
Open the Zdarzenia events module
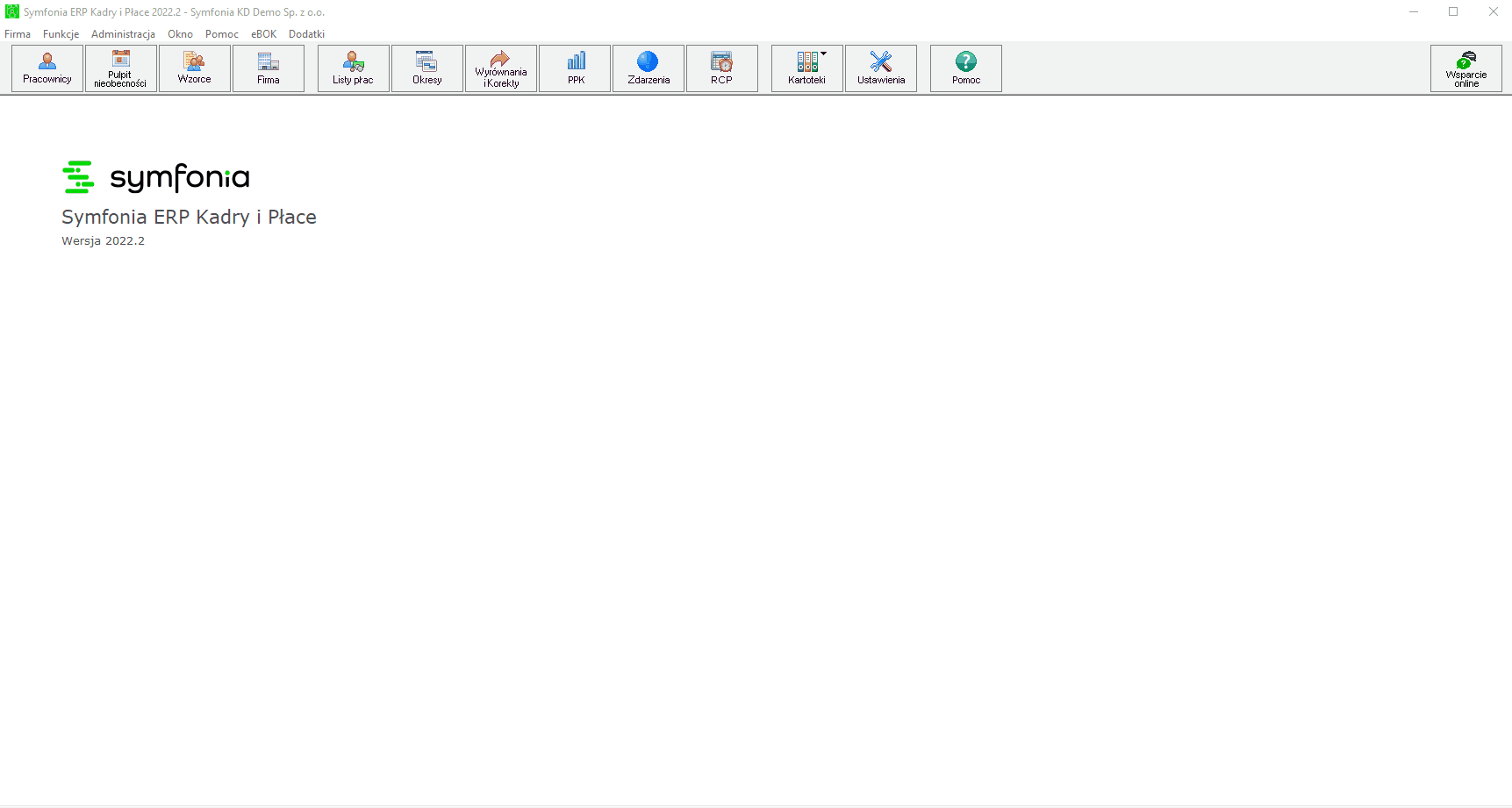pyautogui.click(x=649, y=68)
